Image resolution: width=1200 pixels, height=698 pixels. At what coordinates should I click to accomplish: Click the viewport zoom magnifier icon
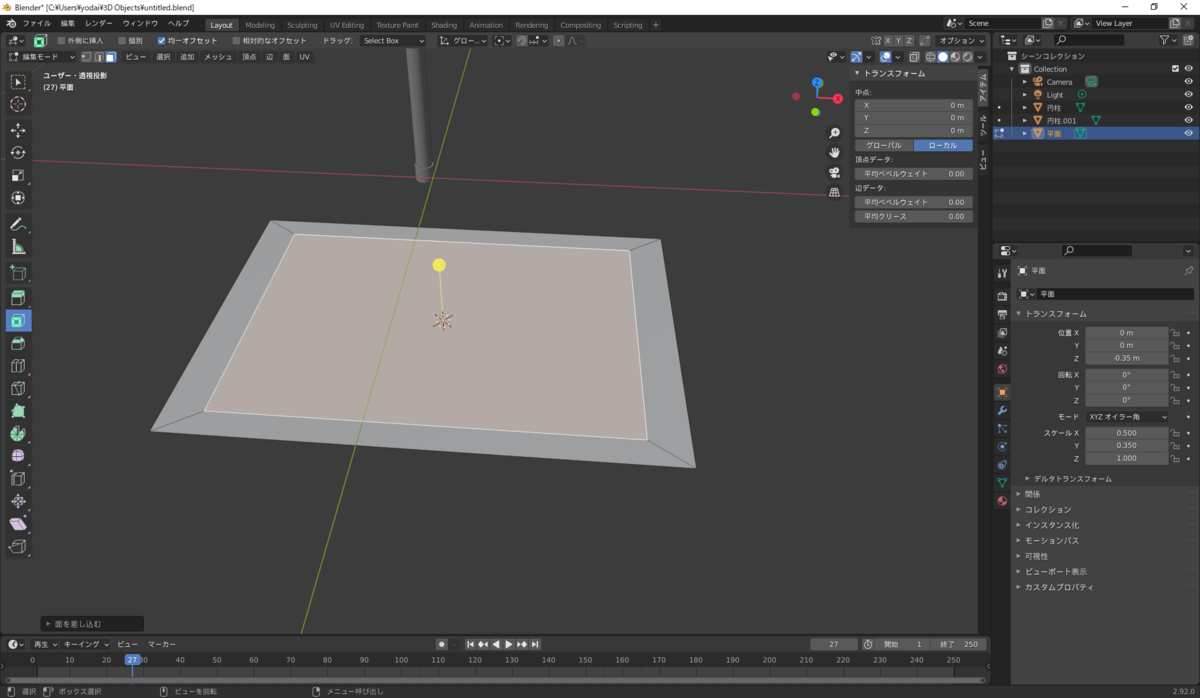pyautogui.click(x=834, y=133)
